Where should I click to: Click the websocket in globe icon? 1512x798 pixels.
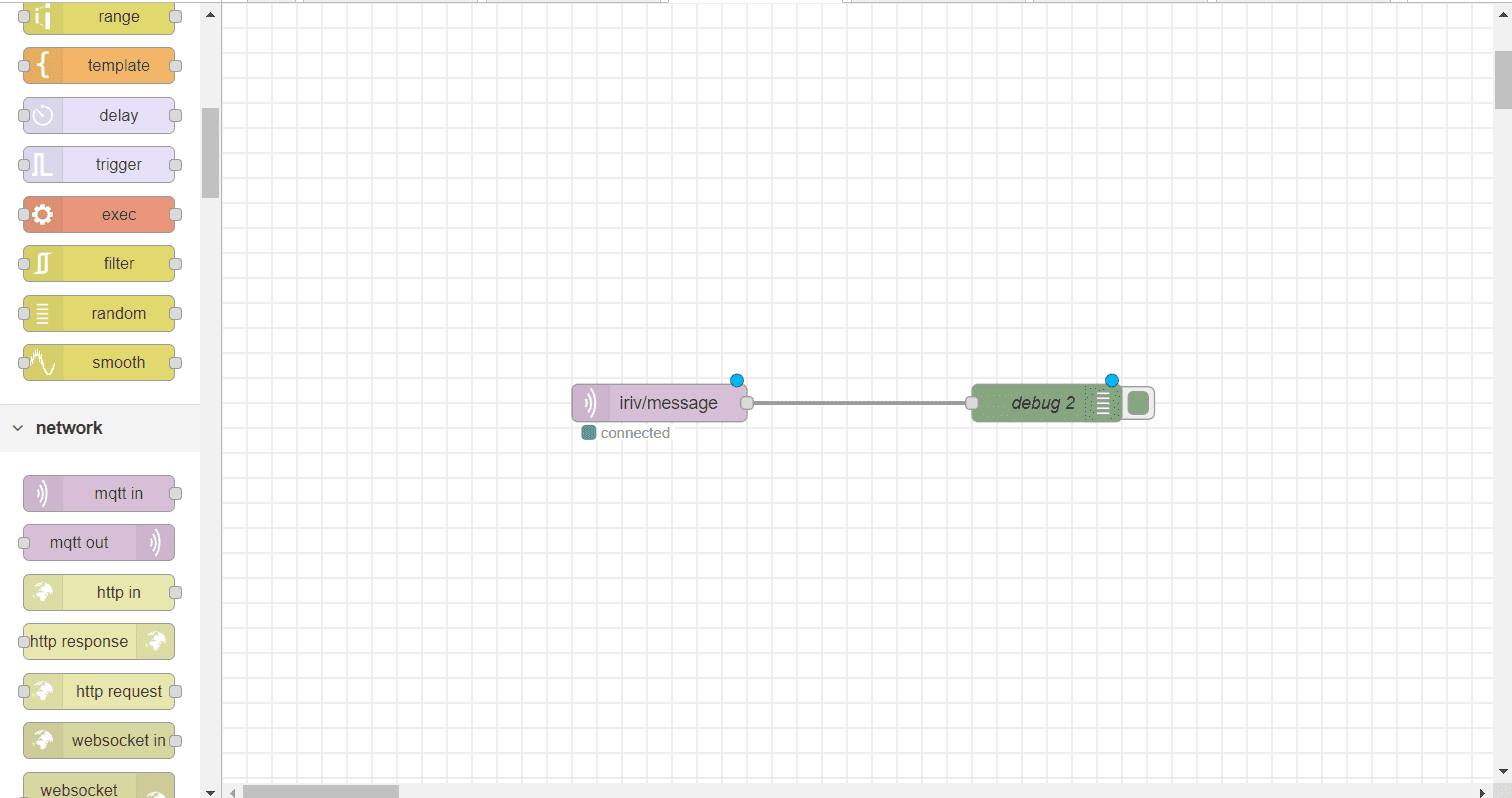[41, 740]
